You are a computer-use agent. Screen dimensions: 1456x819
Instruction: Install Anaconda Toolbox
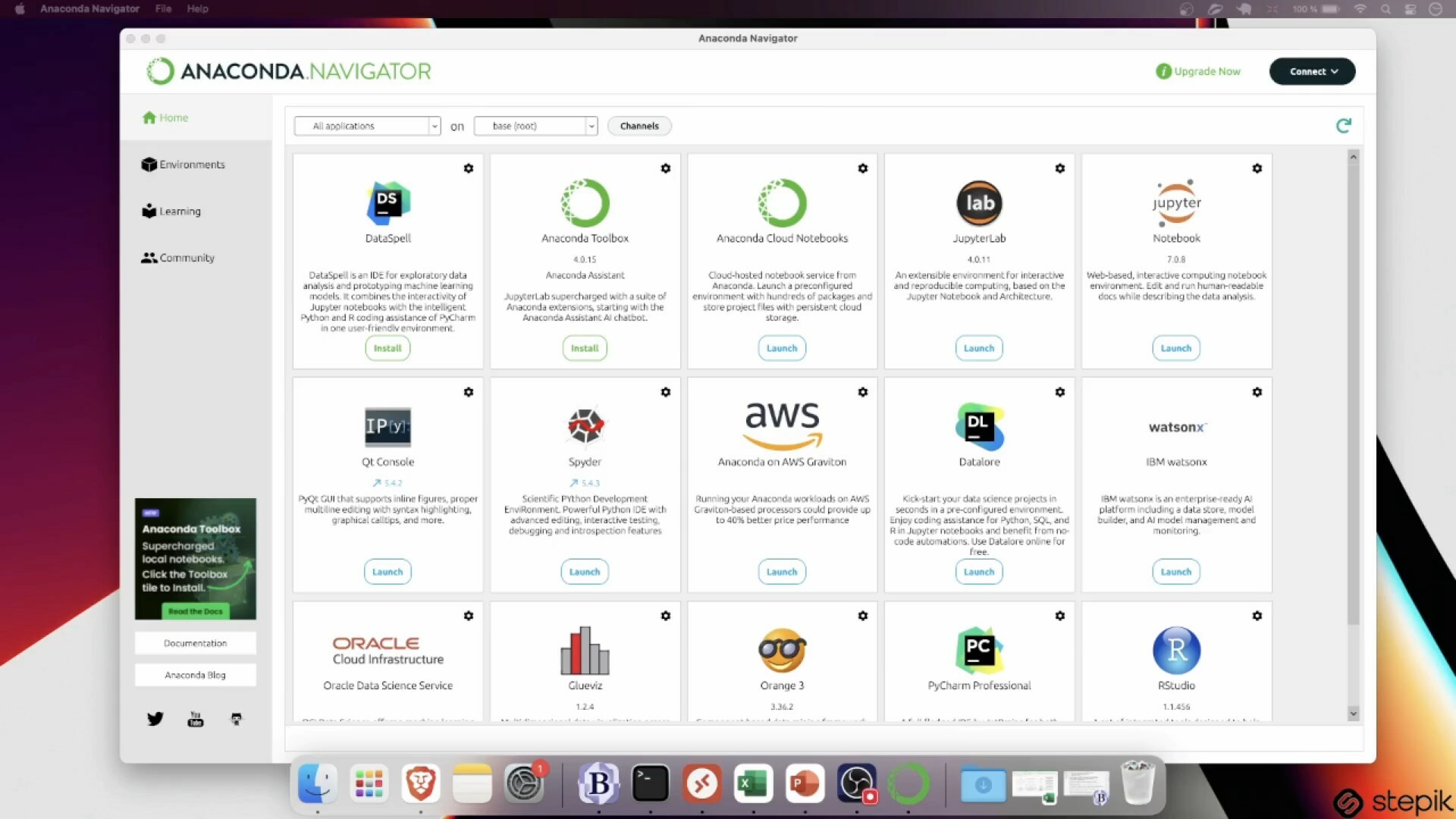pyautogui.click(x=585, y=348)
